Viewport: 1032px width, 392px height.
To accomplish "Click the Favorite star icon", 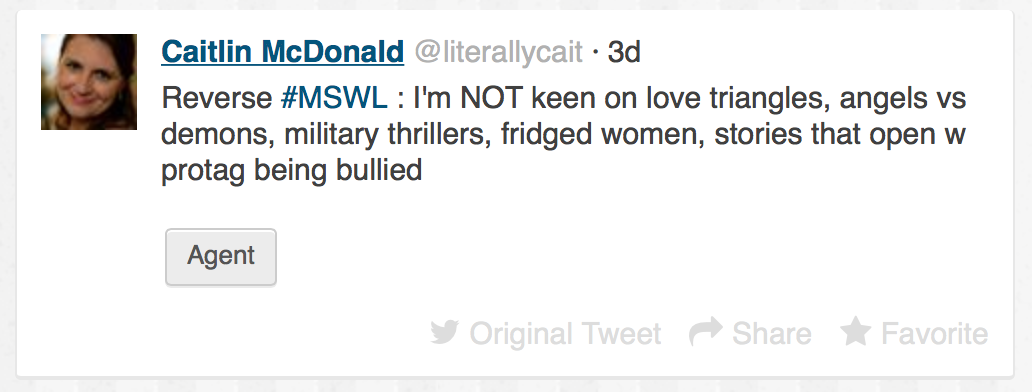I will (x=856, y=331).
